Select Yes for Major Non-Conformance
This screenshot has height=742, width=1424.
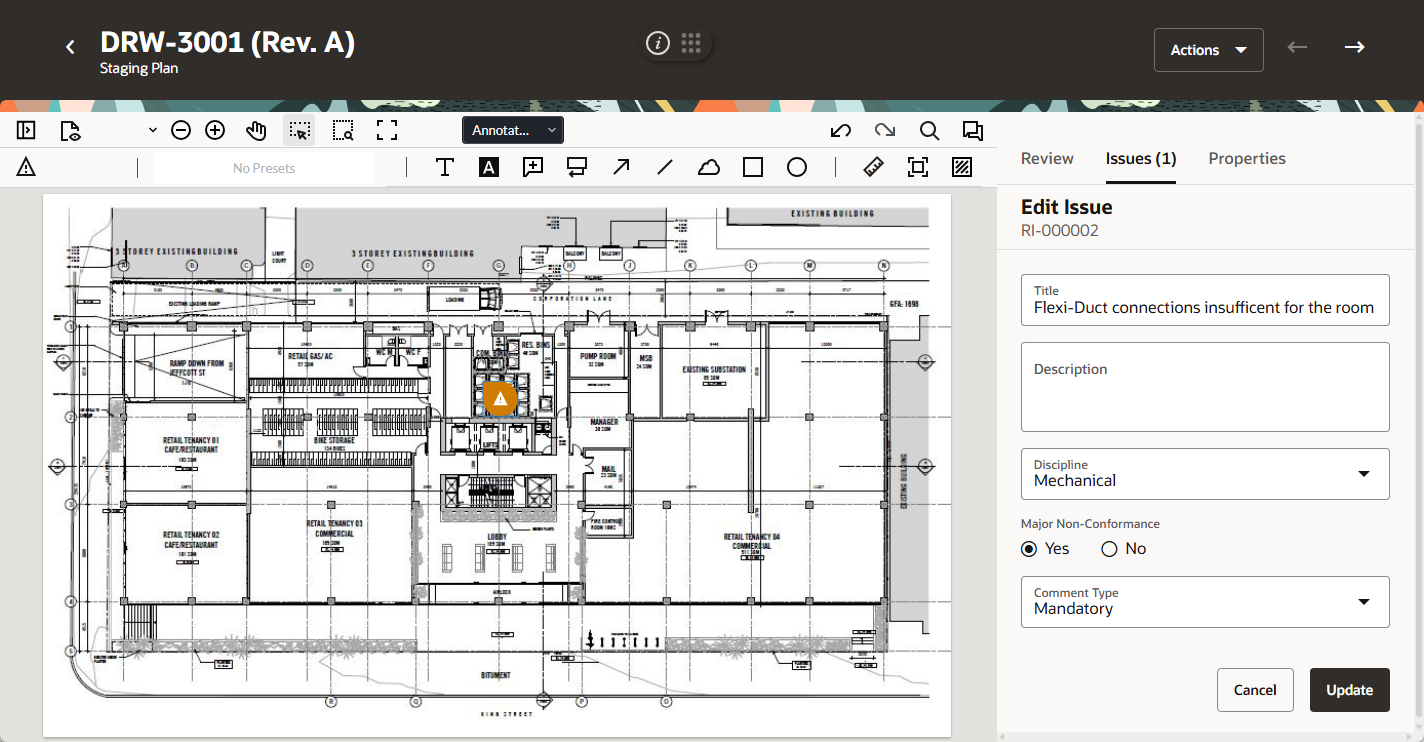coord(1029,548)
